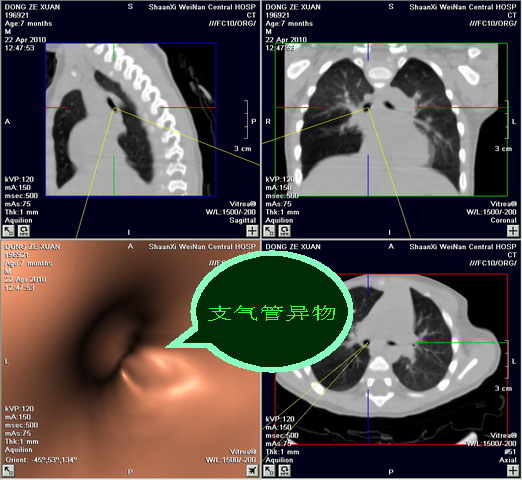Toggle the crosshair plus icon in Axial view
The image size is (522, 480).
[513, 470]
